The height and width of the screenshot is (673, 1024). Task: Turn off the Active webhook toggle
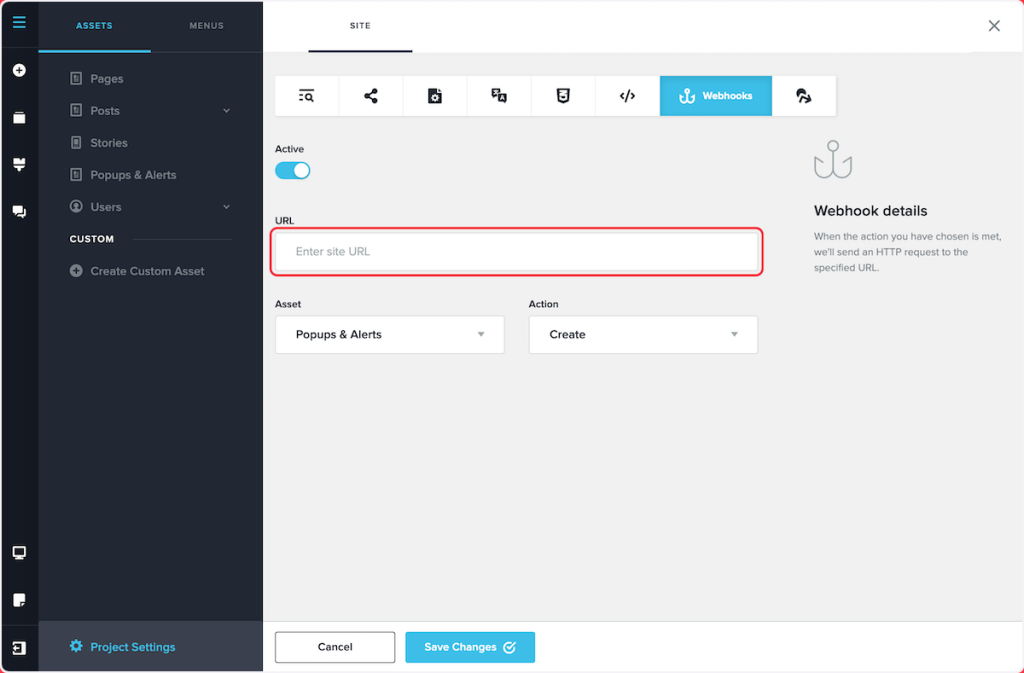pyautogui.click(x=293, y=170)
